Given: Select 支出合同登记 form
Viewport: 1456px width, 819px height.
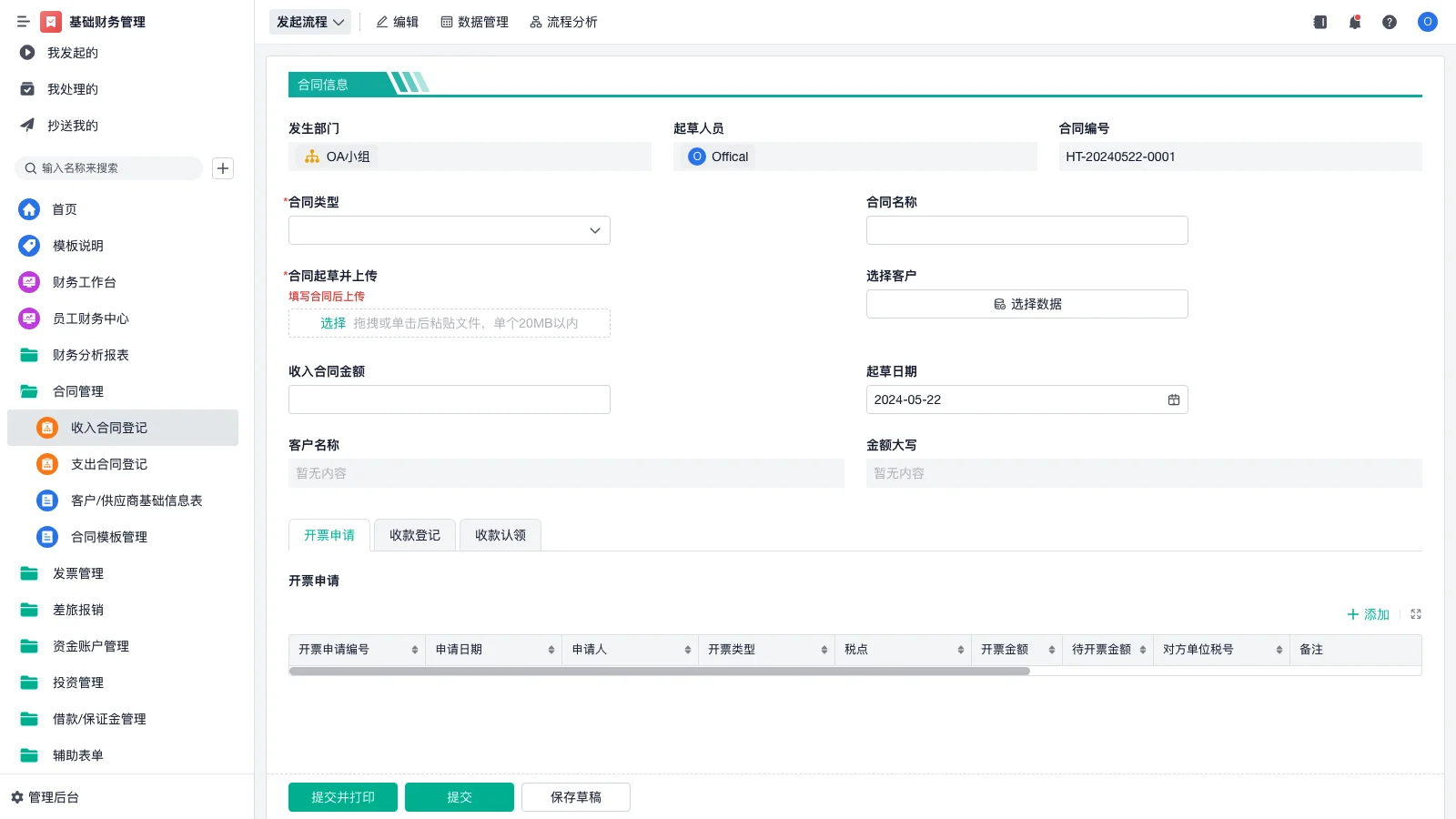Looking at the screenshot, I should (123, 464).
